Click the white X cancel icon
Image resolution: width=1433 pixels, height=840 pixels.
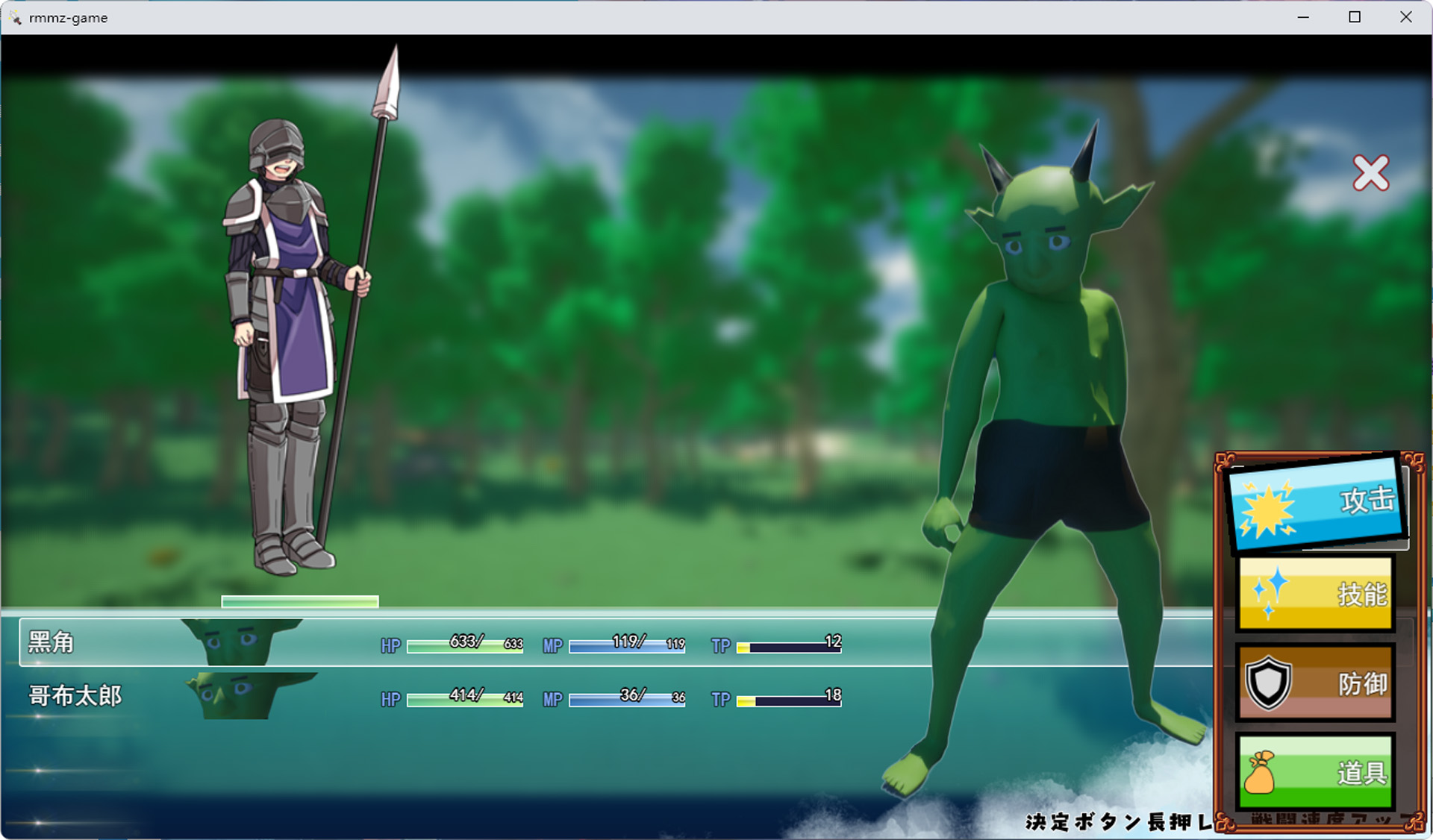click(x=1370, y=173)
